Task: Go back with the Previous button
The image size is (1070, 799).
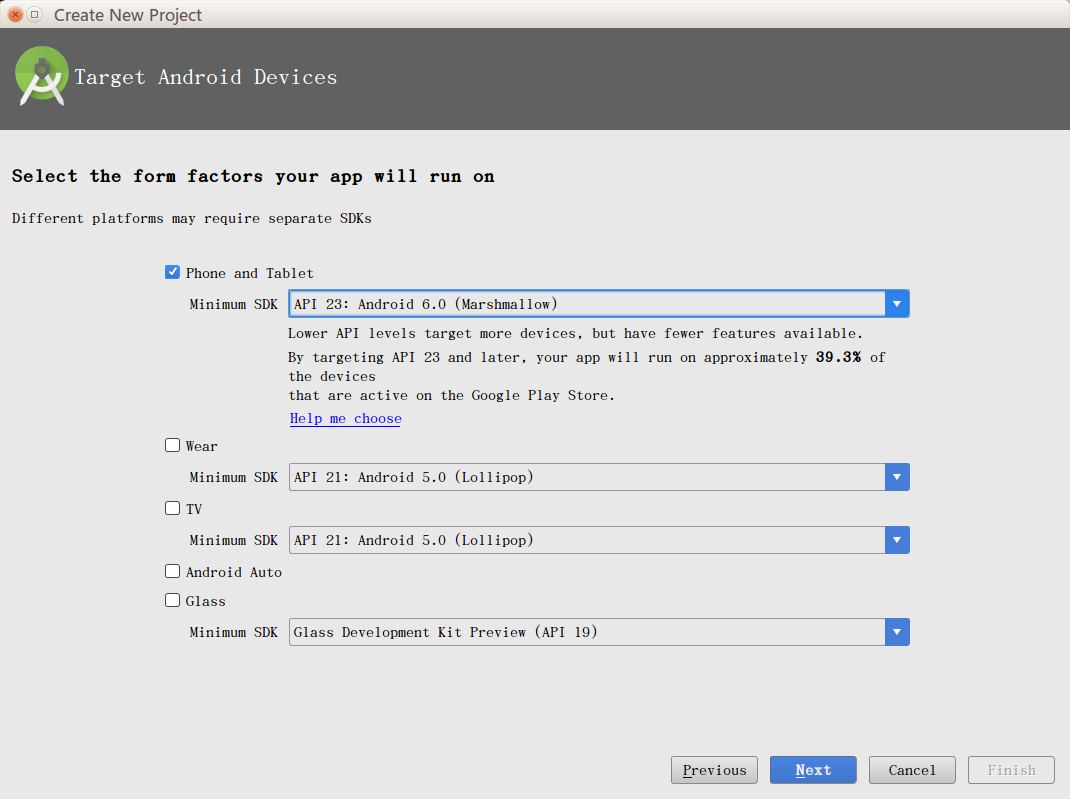Action: (x=714, y=770)
